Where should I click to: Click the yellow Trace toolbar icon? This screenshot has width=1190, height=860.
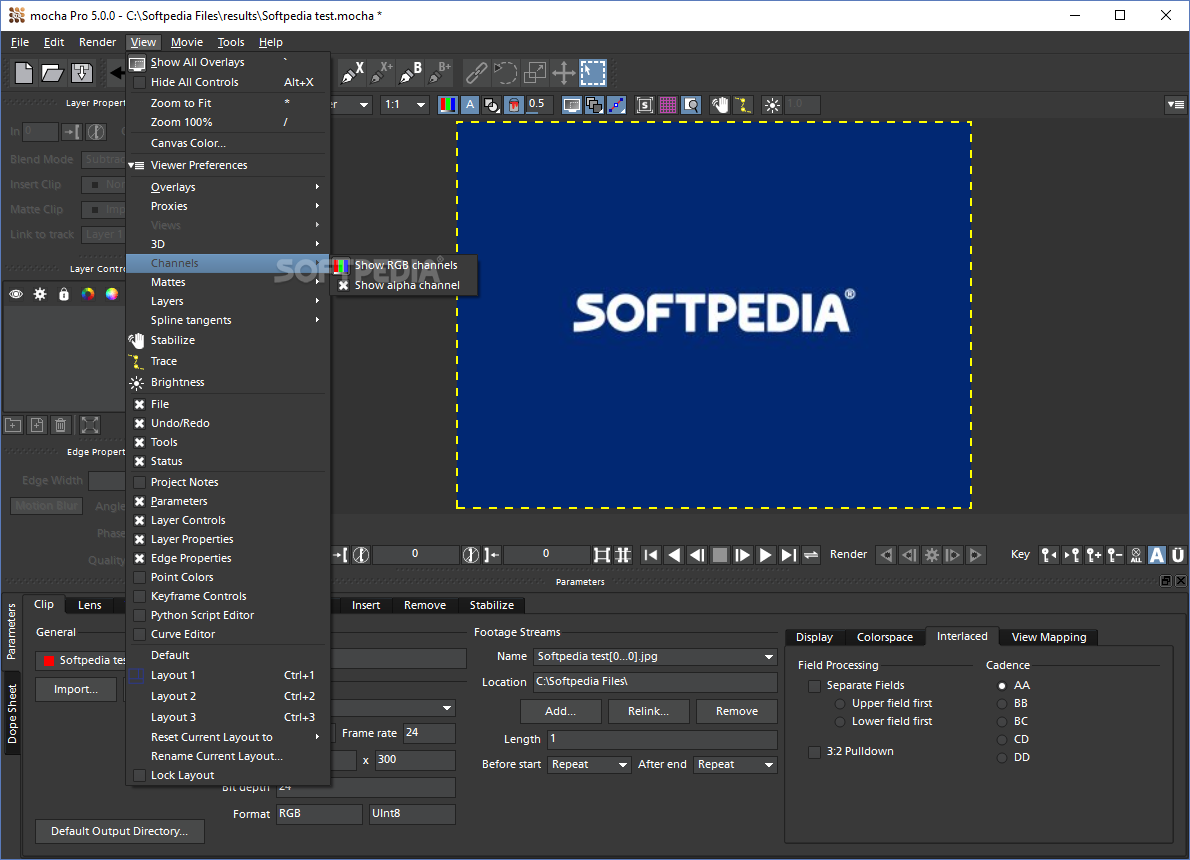pyautogui.click(x=743, y=105)
